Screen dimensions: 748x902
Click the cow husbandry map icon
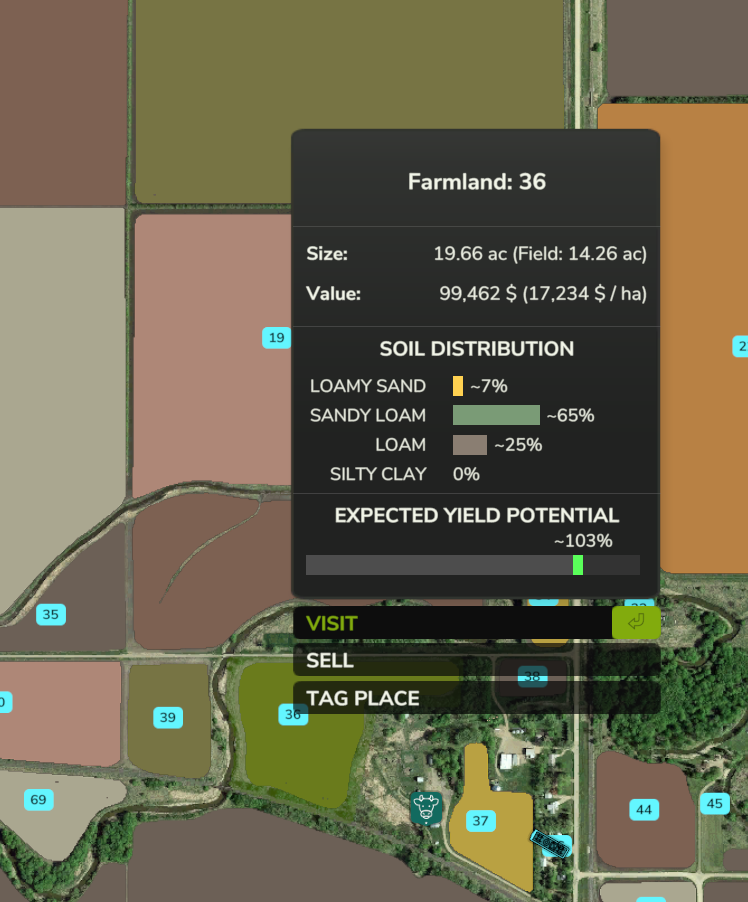(x=427, y=807)
